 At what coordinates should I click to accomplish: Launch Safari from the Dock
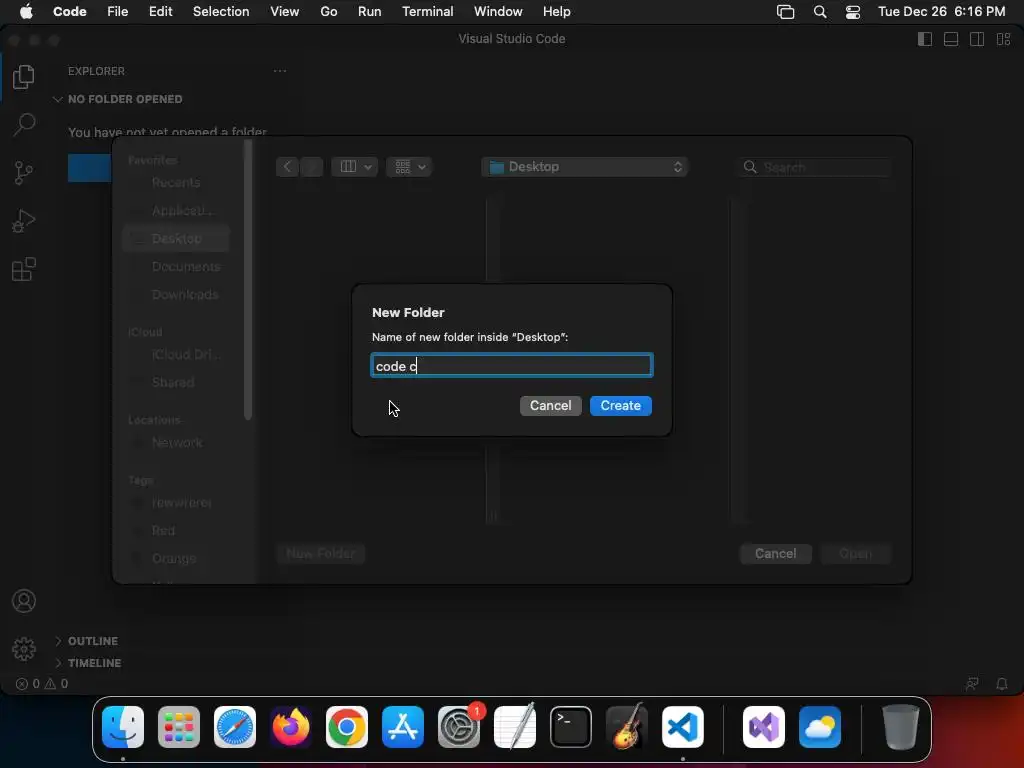pyautogui.click(x=235, y=727)
